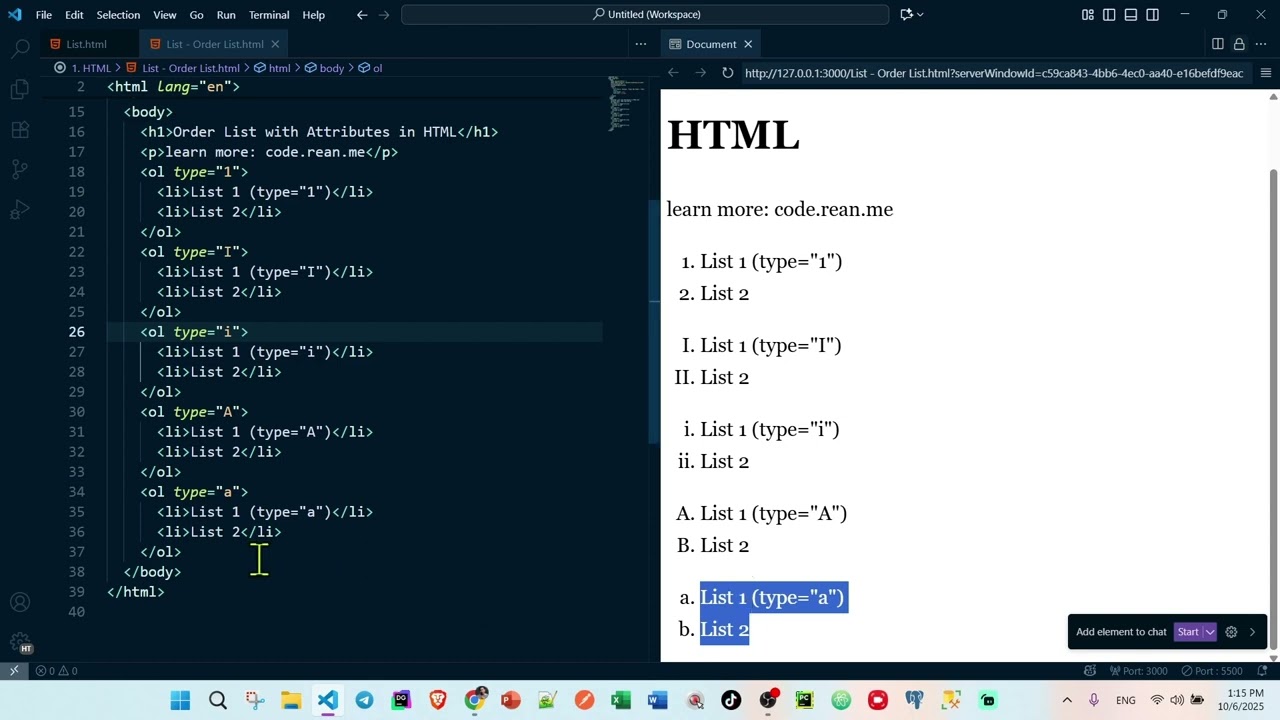Select the Document preview tab
The image size is (1280, 720).
pos(711,44)
